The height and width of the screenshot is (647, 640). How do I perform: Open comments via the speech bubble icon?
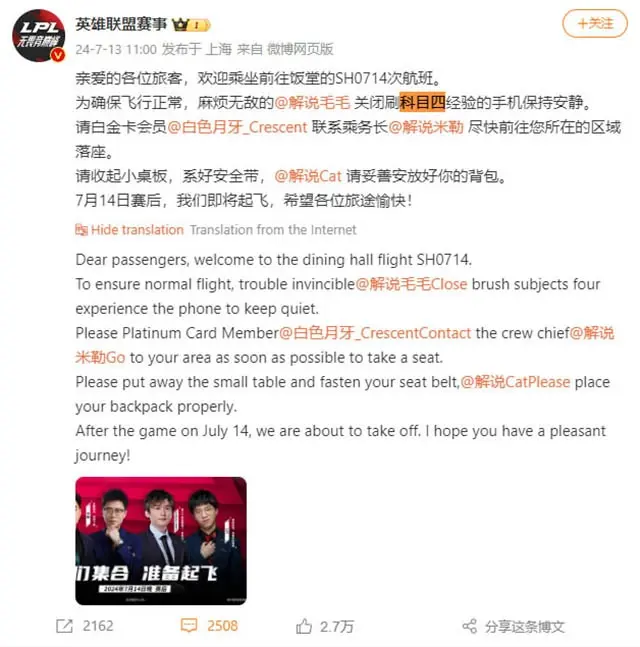[x=189, y=626]
